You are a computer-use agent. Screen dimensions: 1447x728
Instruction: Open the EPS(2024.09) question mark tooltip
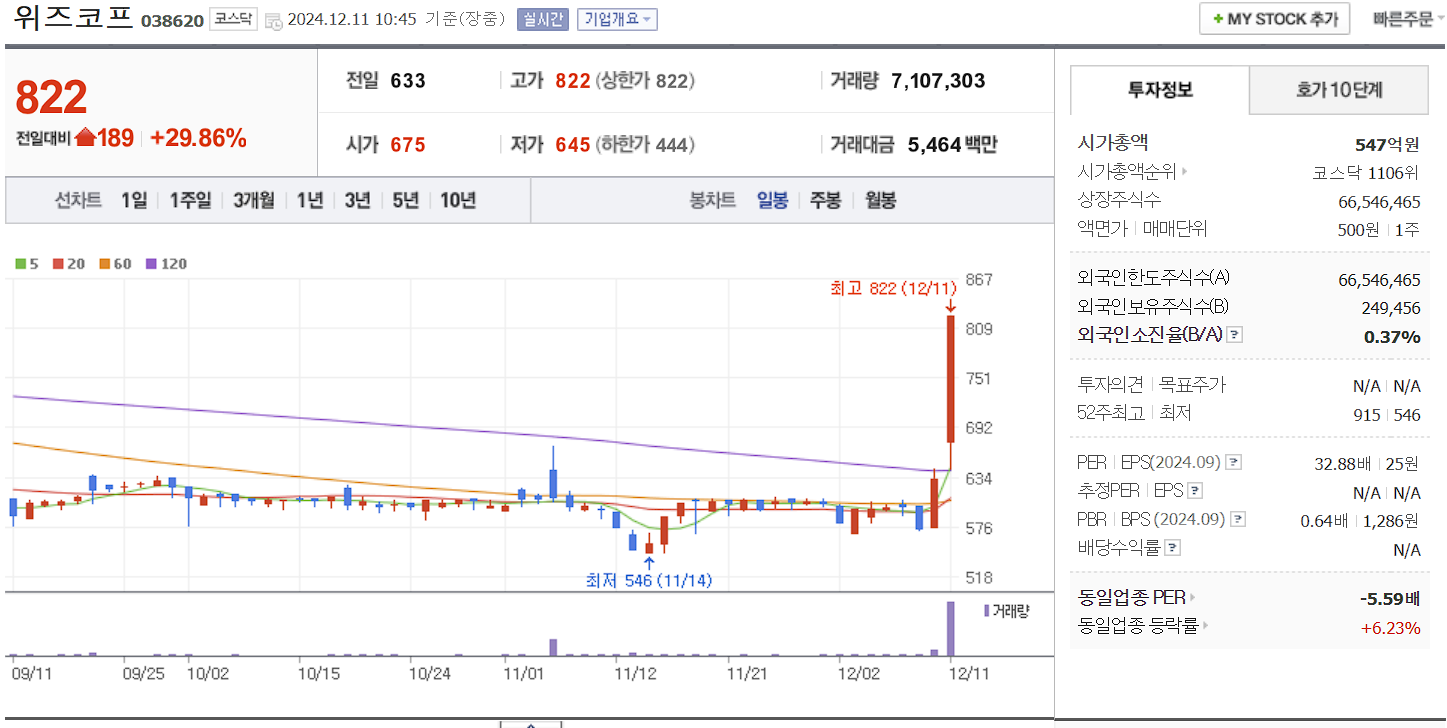tap(1233, 461)
